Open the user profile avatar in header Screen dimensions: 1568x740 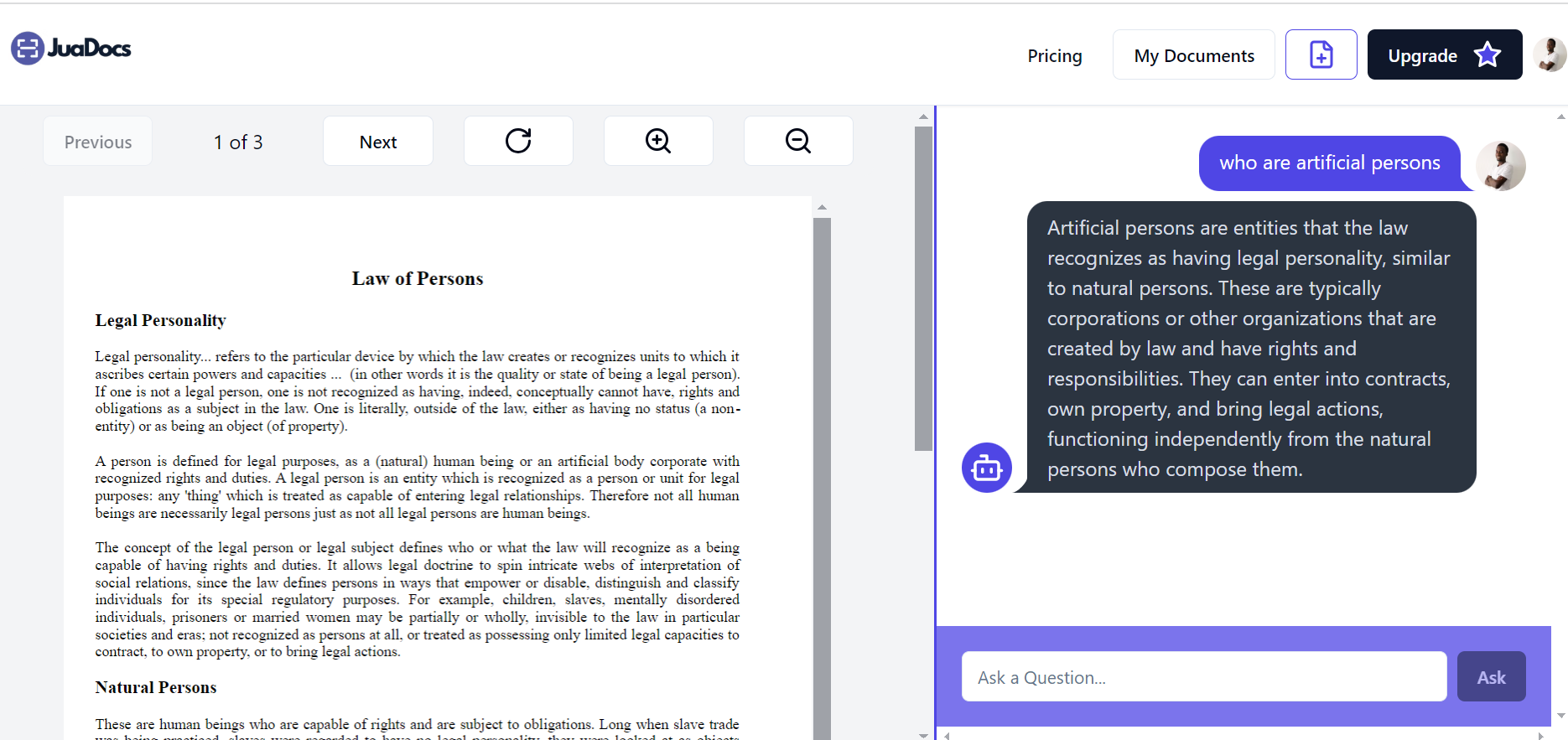(x=1550, y=55)
